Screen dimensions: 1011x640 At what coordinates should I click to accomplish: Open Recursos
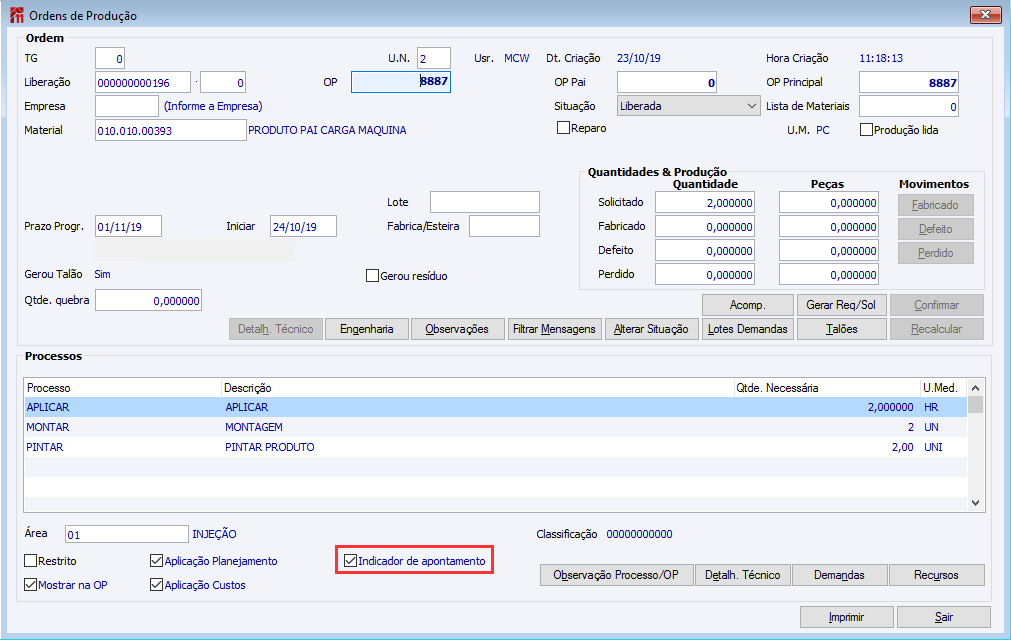pos(936,575)
